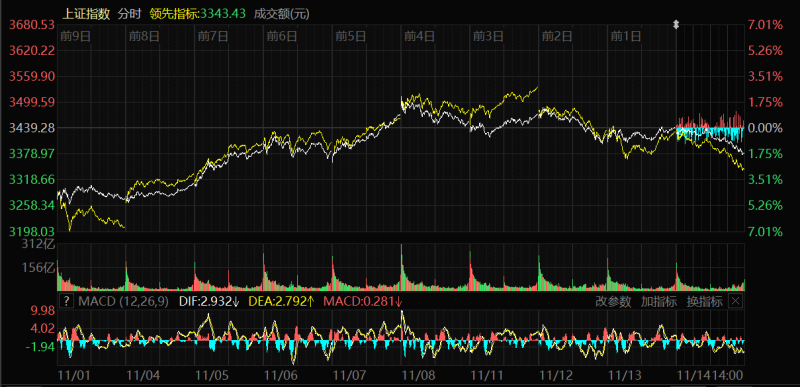Select the 前9日 day marker
This screenshot has width=800, height=387.
pos(76,36)
